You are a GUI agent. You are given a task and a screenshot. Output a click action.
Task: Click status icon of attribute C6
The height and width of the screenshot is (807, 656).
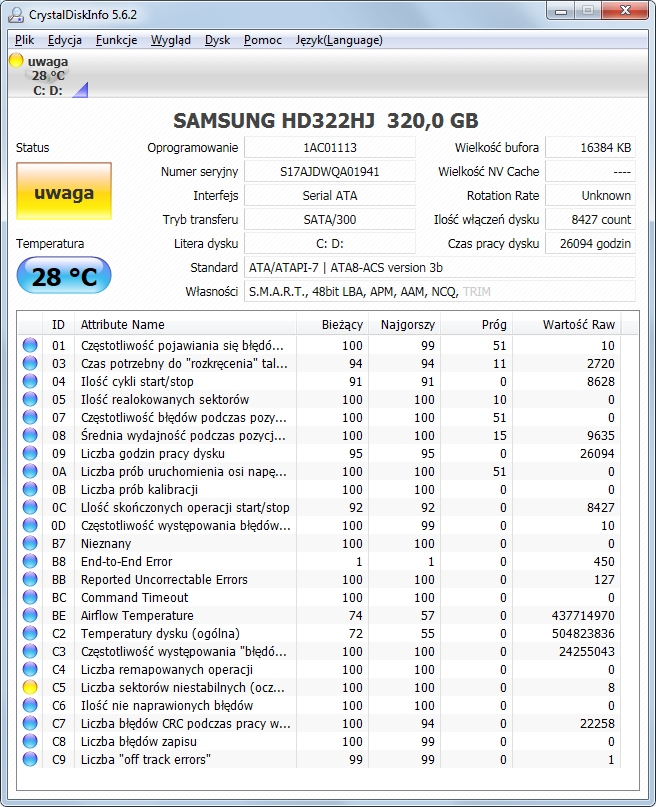point(30,705)
